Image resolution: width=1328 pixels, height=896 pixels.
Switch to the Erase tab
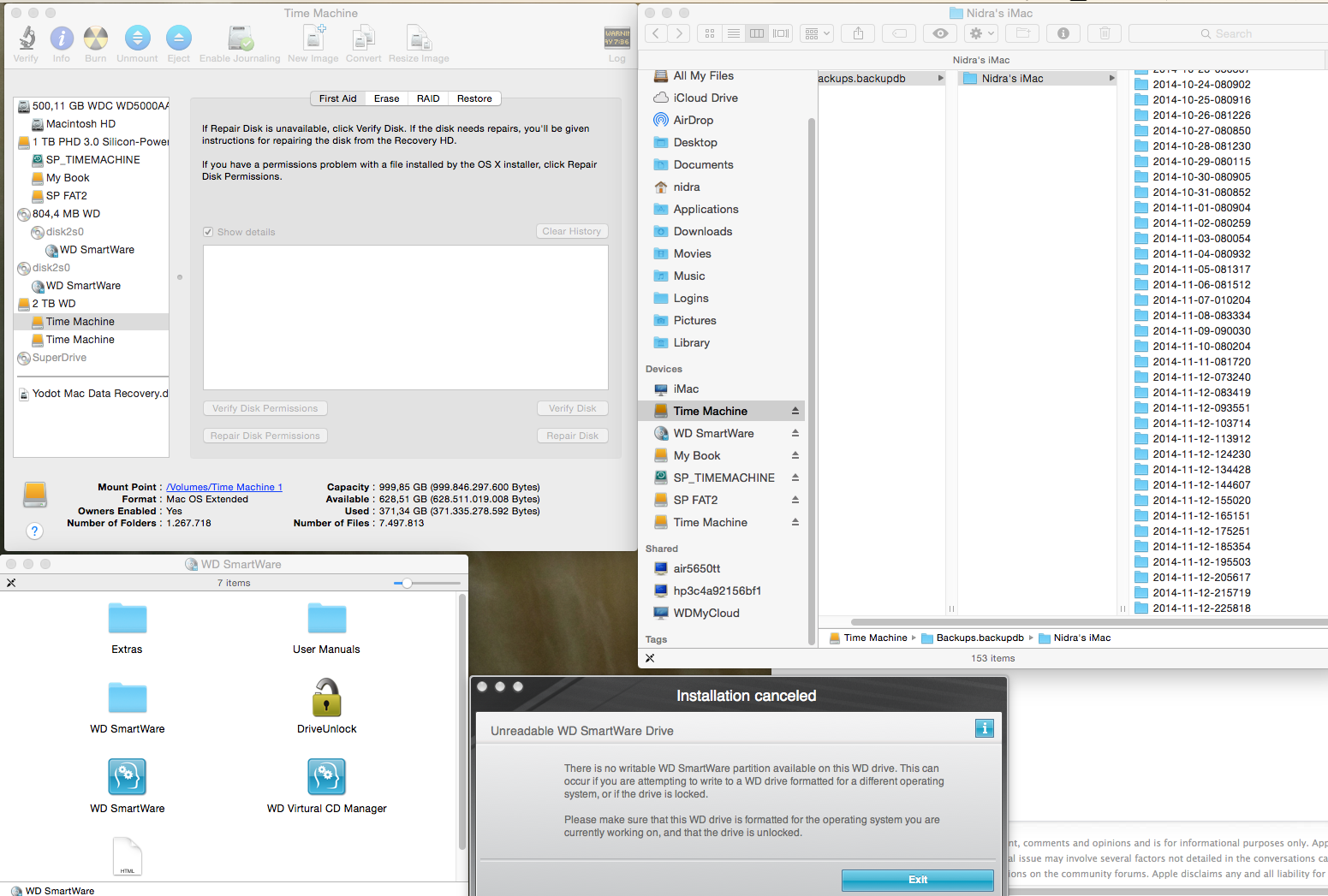(386, 98)
